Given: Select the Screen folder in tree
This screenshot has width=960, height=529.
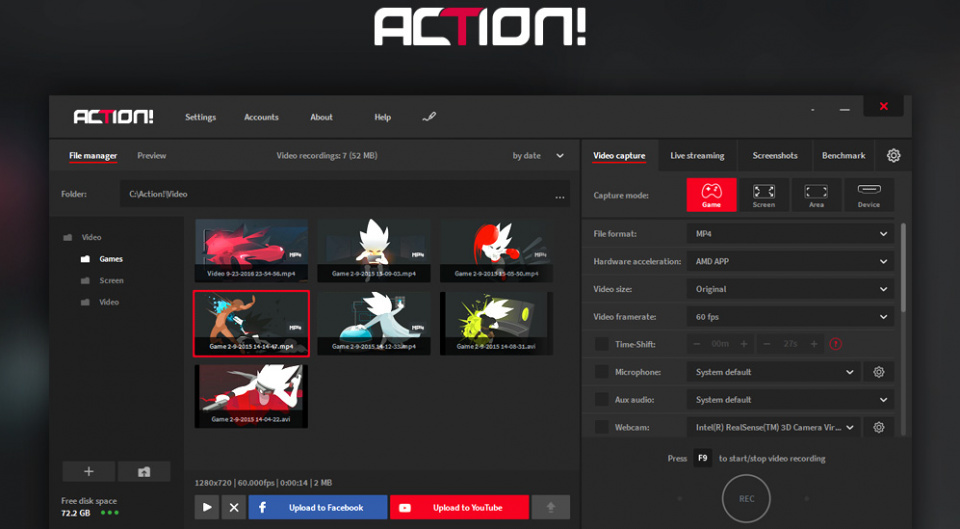Looking at the screenshot, I should pos(102,280).
